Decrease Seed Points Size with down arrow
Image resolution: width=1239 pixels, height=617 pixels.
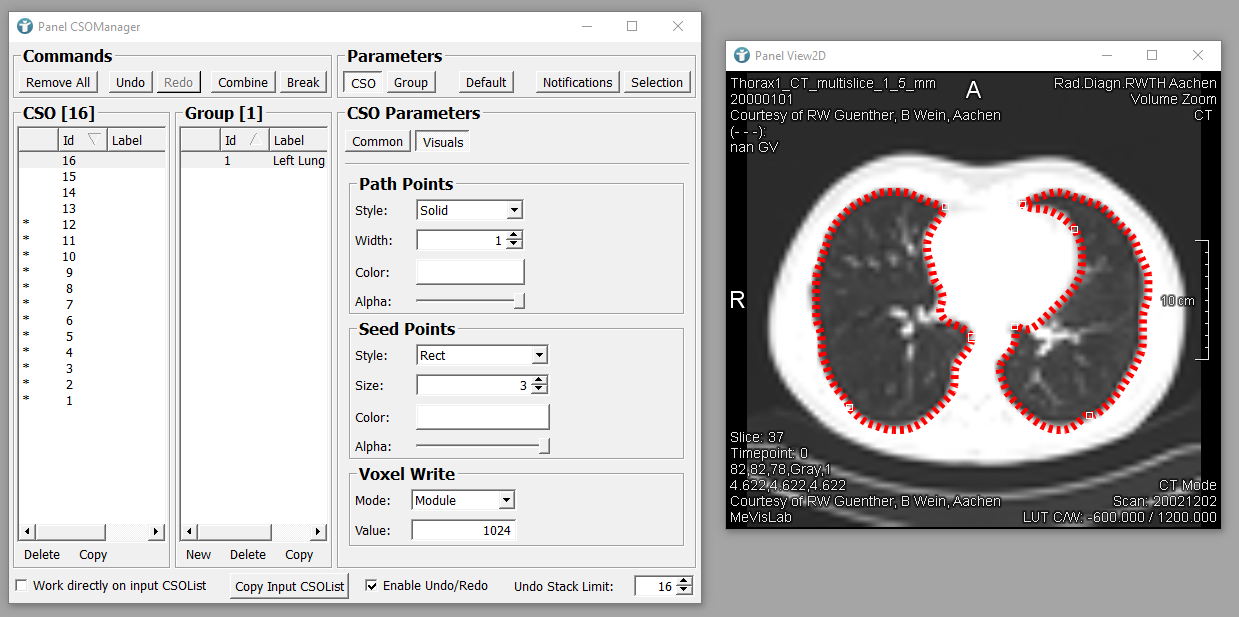539,390
